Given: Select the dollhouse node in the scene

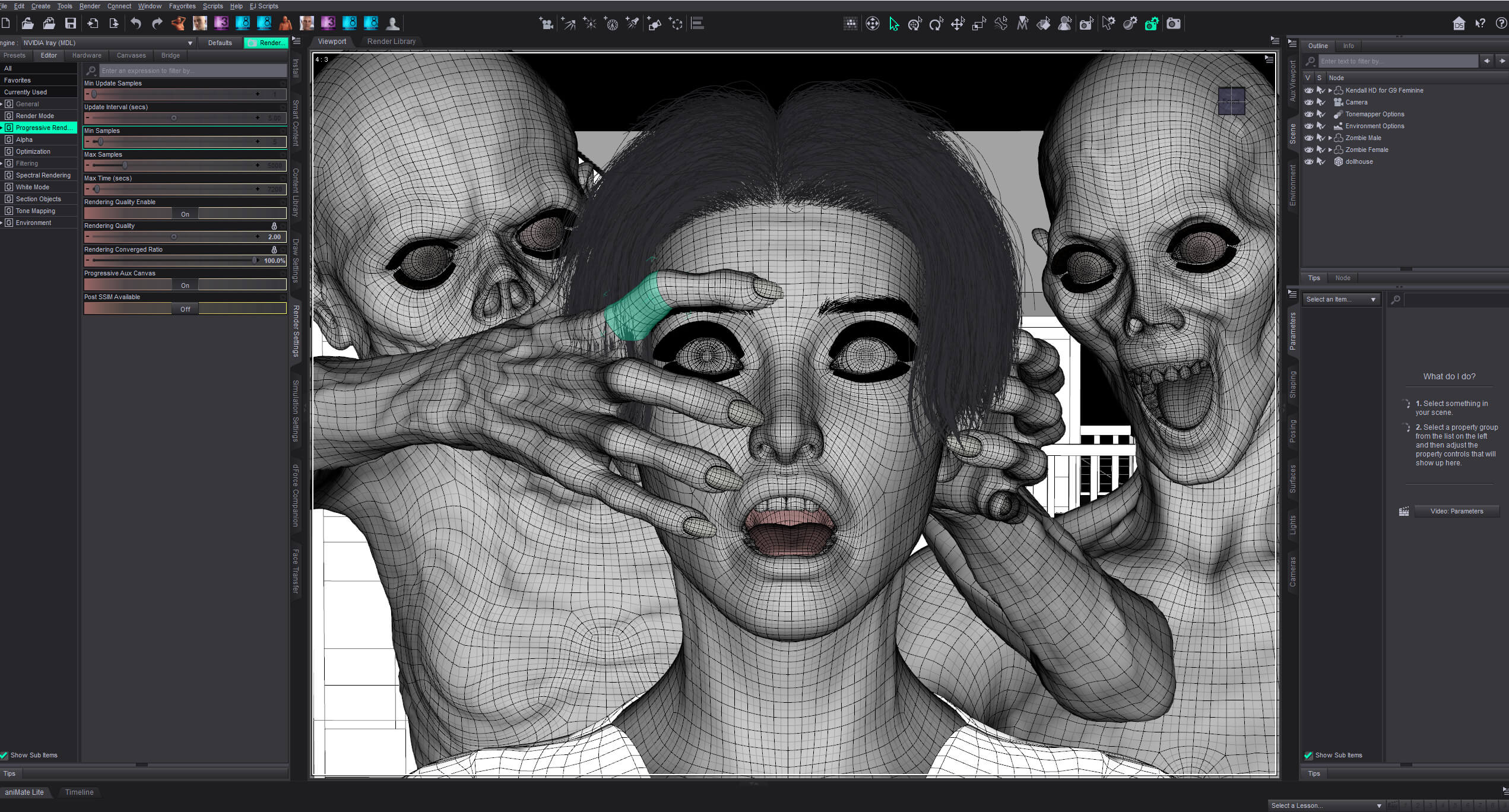Looking at the screenshot, I should tap(1359, 161).
